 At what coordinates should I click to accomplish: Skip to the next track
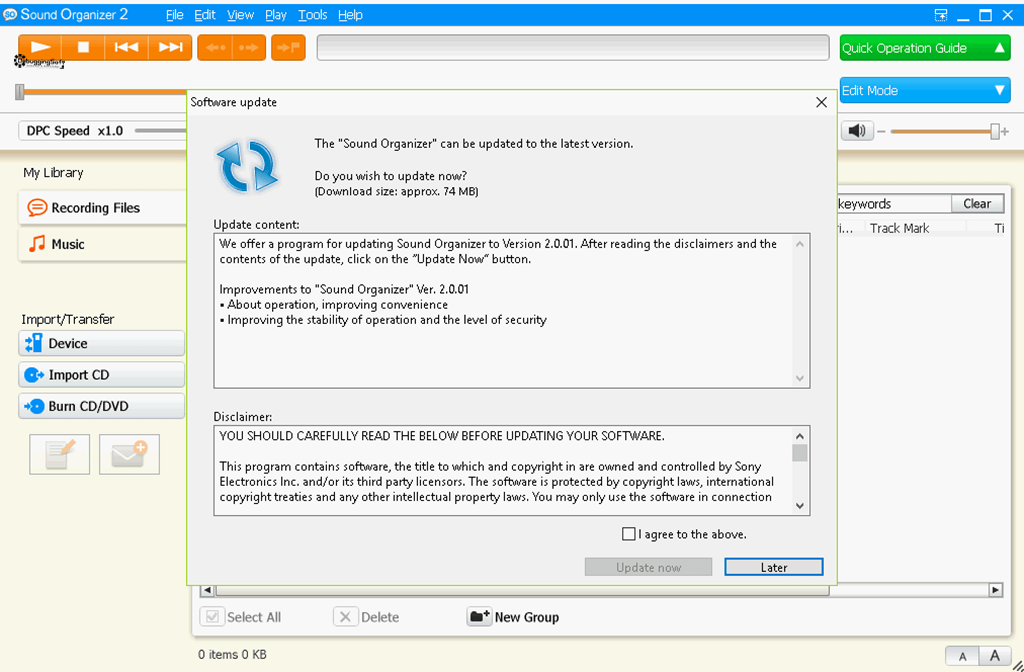pyautogui.click(x=170, y=47)
